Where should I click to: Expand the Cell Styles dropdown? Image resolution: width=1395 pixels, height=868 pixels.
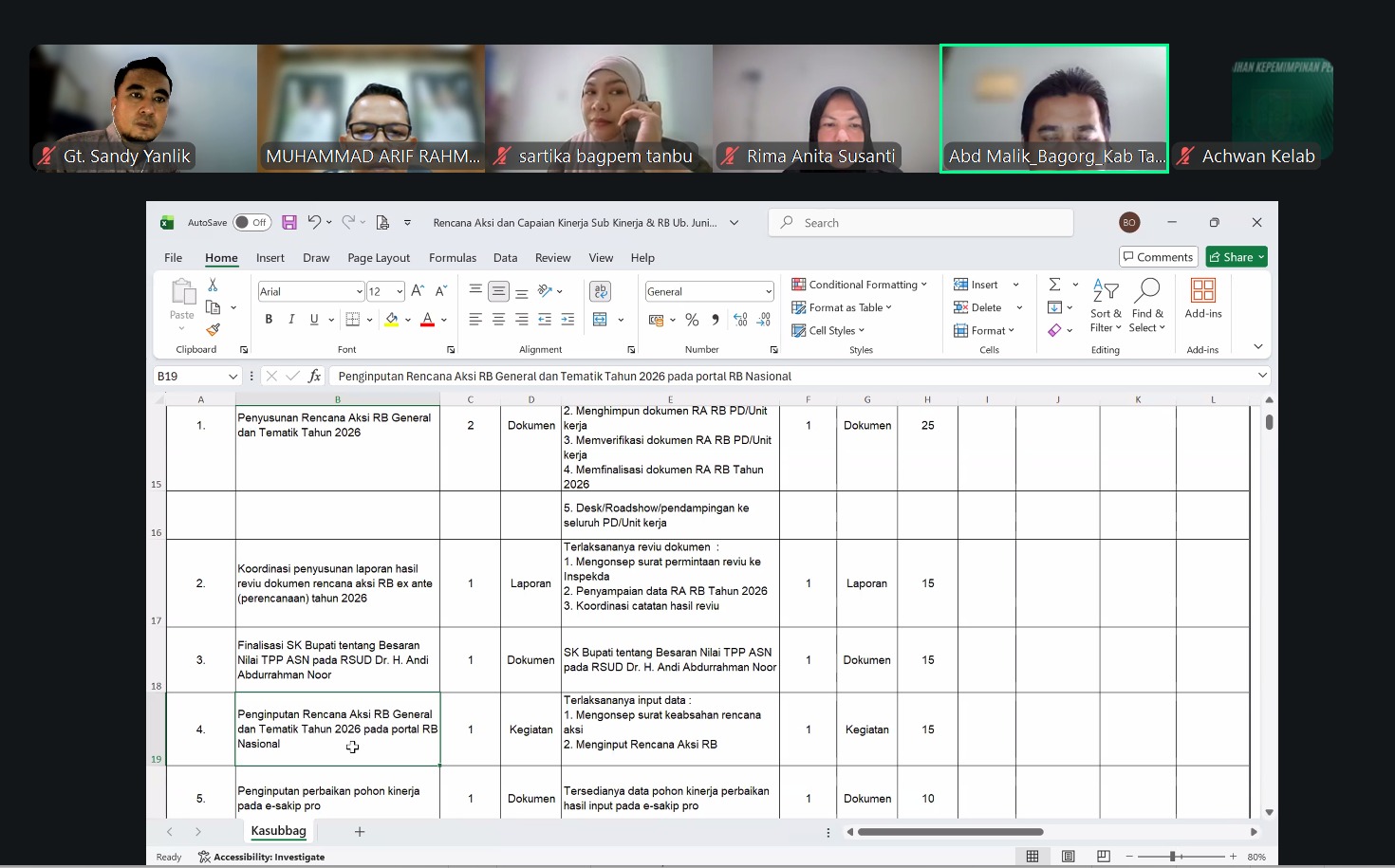828,330
